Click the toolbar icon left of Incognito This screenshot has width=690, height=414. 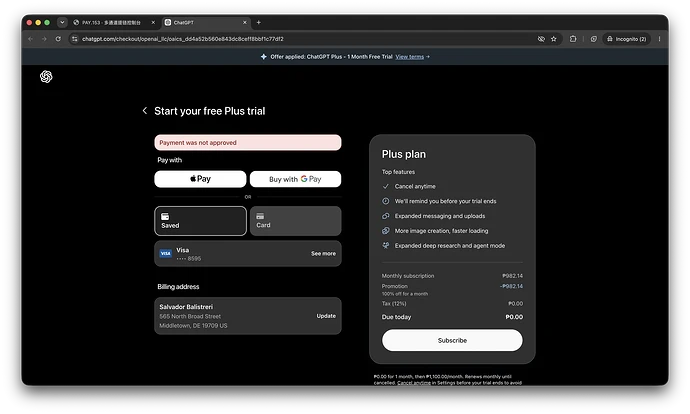click(x=594, y=39)
